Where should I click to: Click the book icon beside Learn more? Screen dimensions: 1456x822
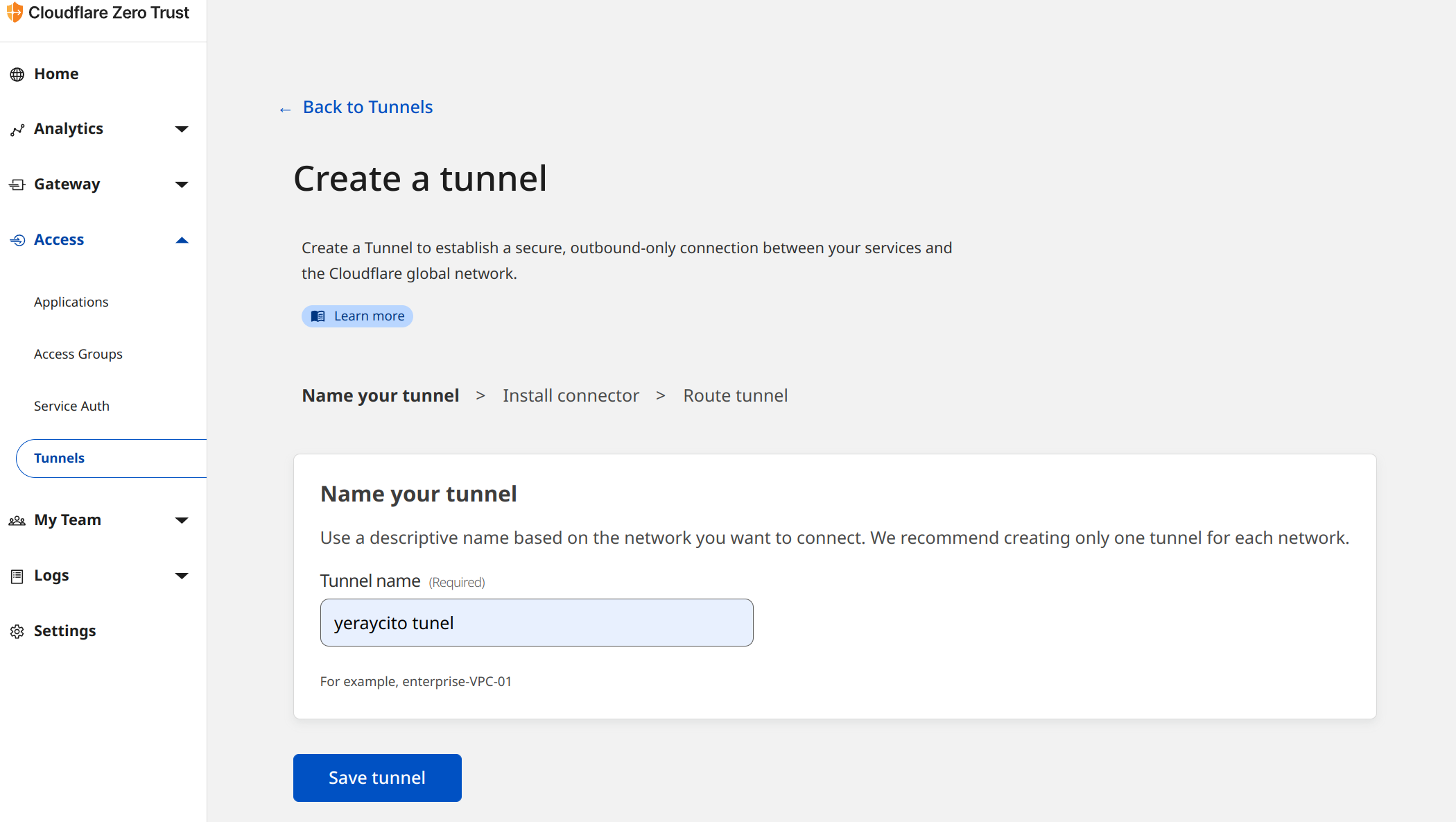tap(318, 316)
